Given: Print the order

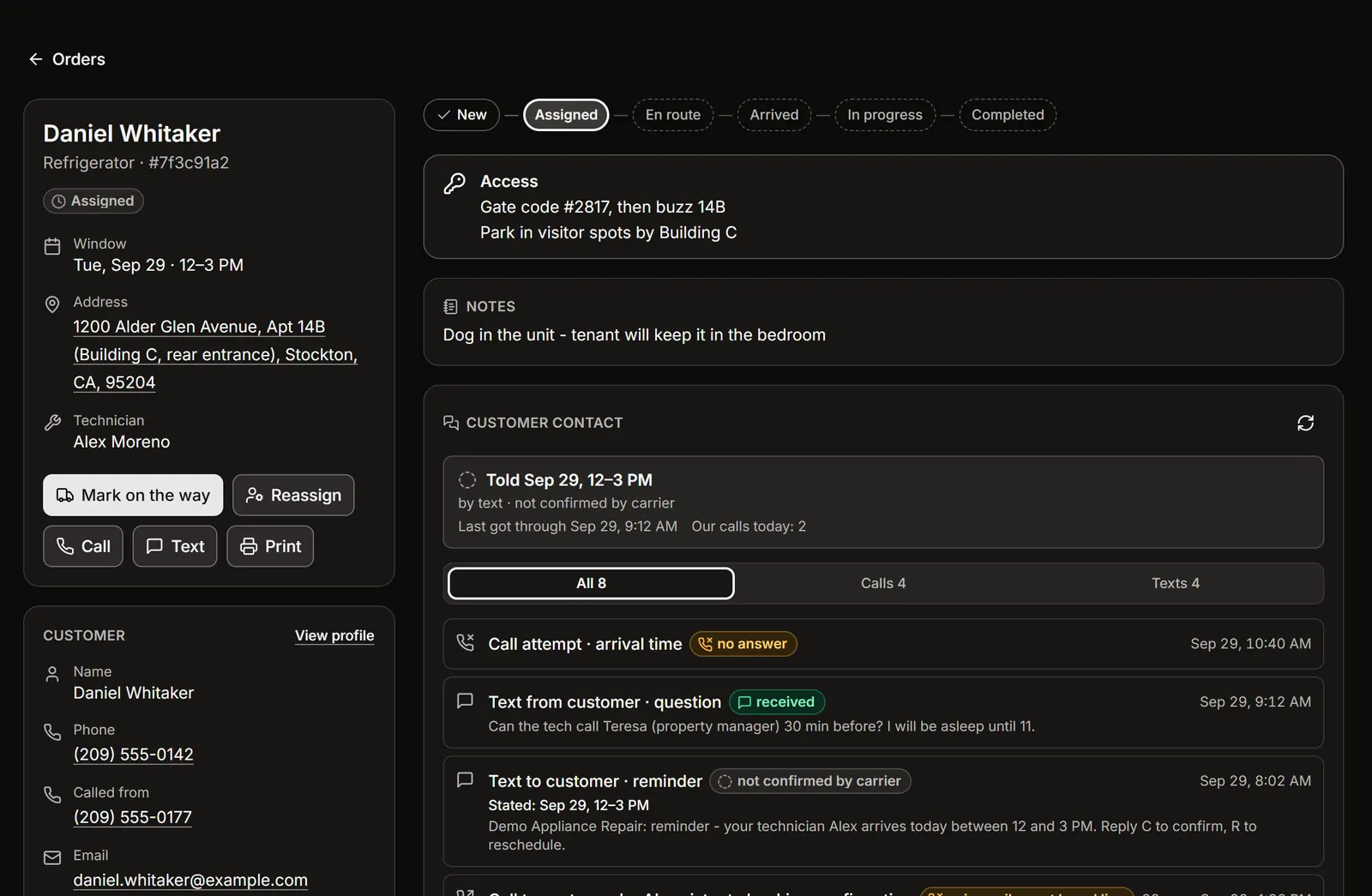Looking at the screenshot, I should click(x=270, y=546).
